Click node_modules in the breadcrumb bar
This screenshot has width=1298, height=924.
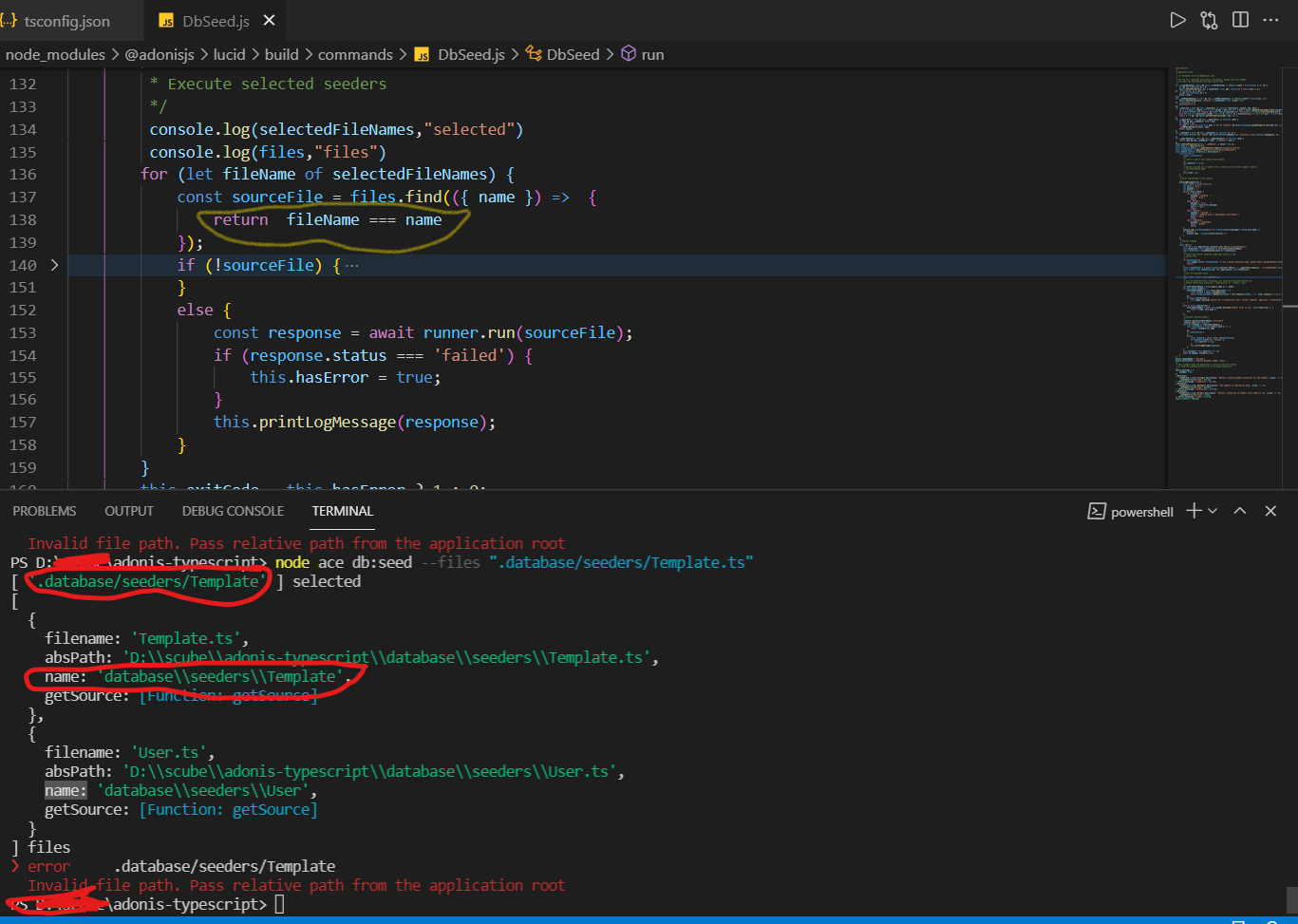55,54
